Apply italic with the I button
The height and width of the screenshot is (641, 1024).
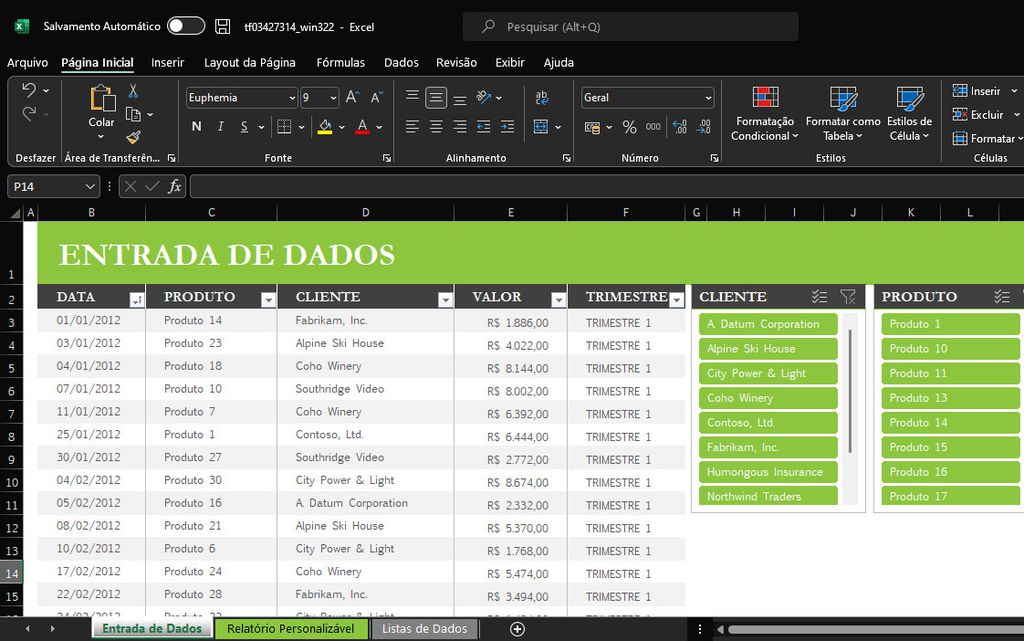tap(221, 127)
